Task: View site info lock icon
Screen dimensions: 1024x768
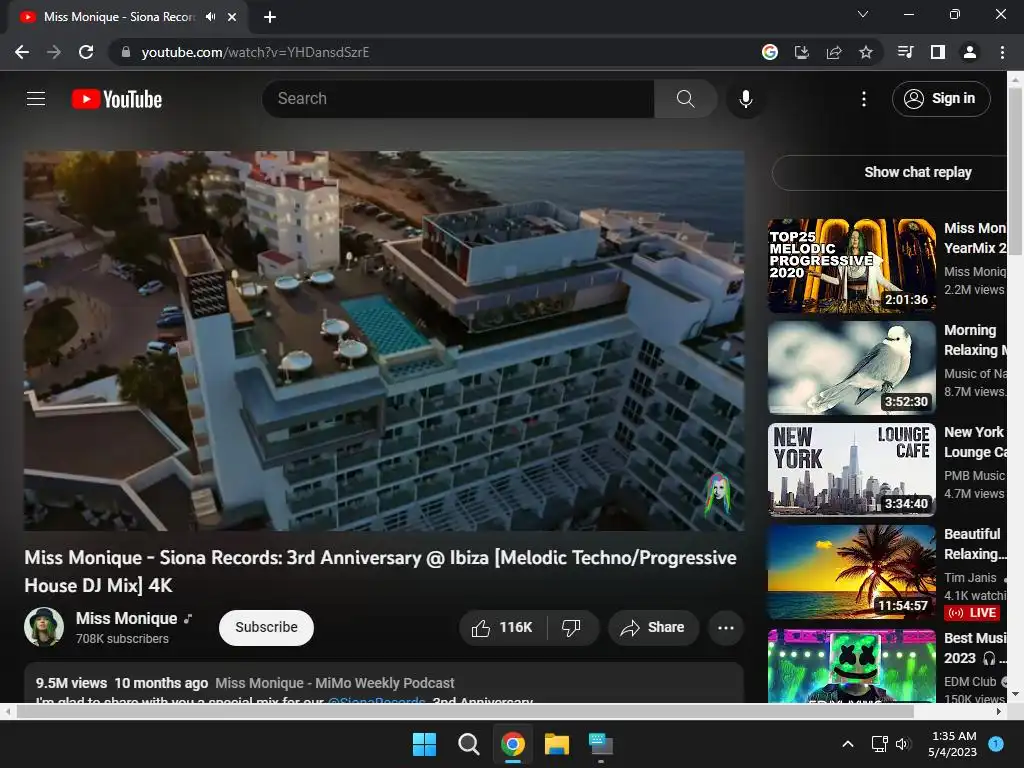Action: click(126, 52)
